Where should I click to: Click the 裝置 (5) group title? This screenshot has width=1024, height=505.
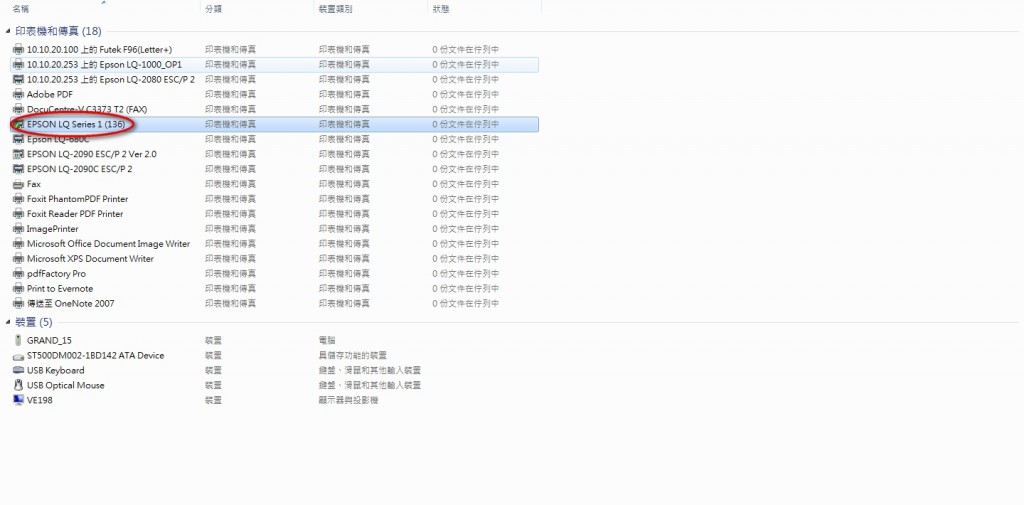coord(33,322)
